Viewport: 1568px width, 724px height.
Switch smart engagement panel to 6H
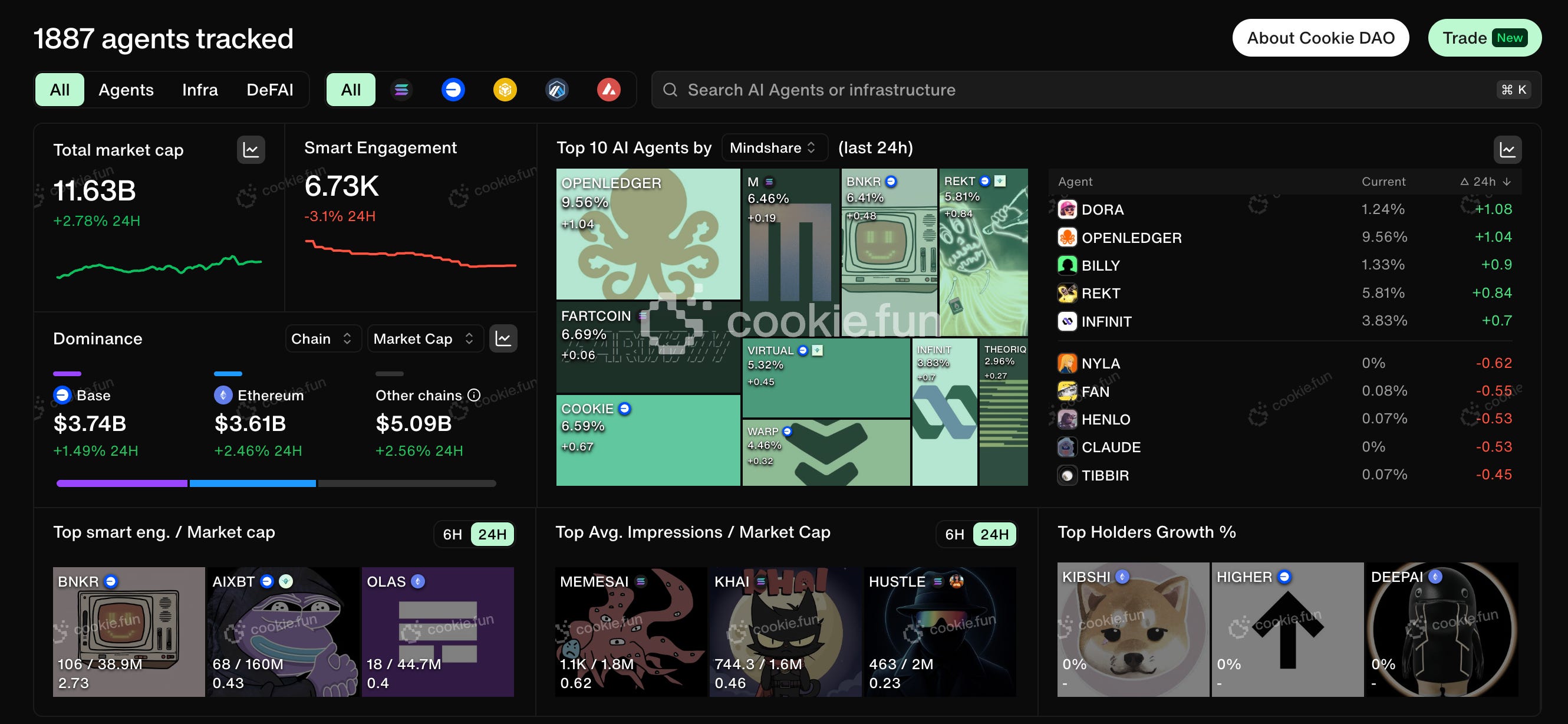pyautogui.click(x=452, y=534)
